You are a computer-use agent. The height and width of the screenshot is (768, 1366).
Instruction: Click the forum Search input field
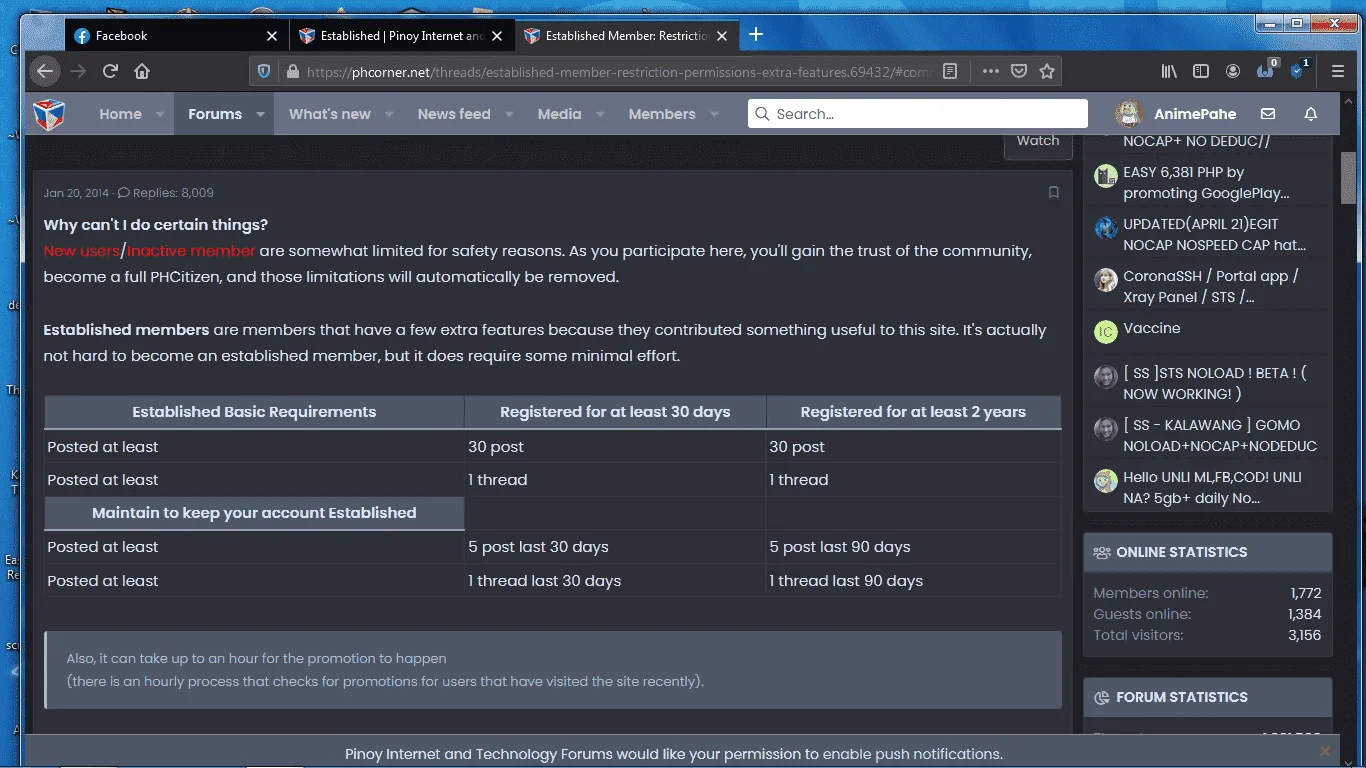pyautogui.click(x=917, y=114)
